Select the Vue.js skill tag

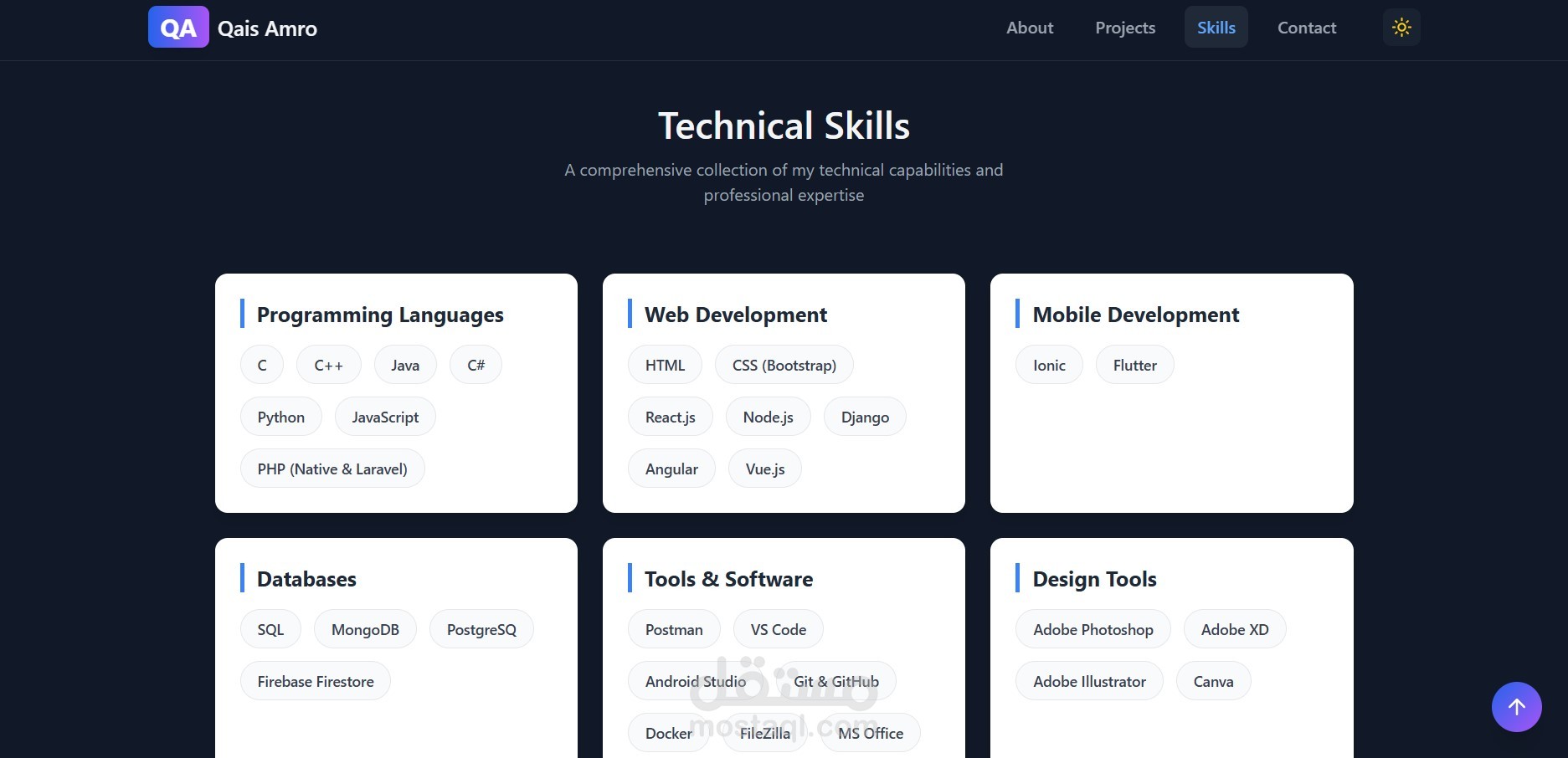pyautogui.click(x=765, y=469)
